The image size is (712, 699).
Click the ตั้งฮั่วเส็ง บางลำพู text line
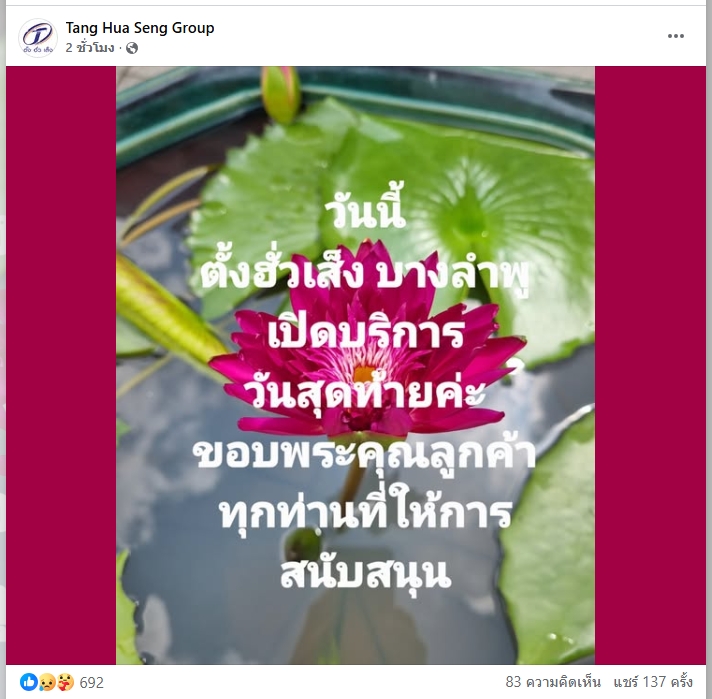[x=365, y=274]
